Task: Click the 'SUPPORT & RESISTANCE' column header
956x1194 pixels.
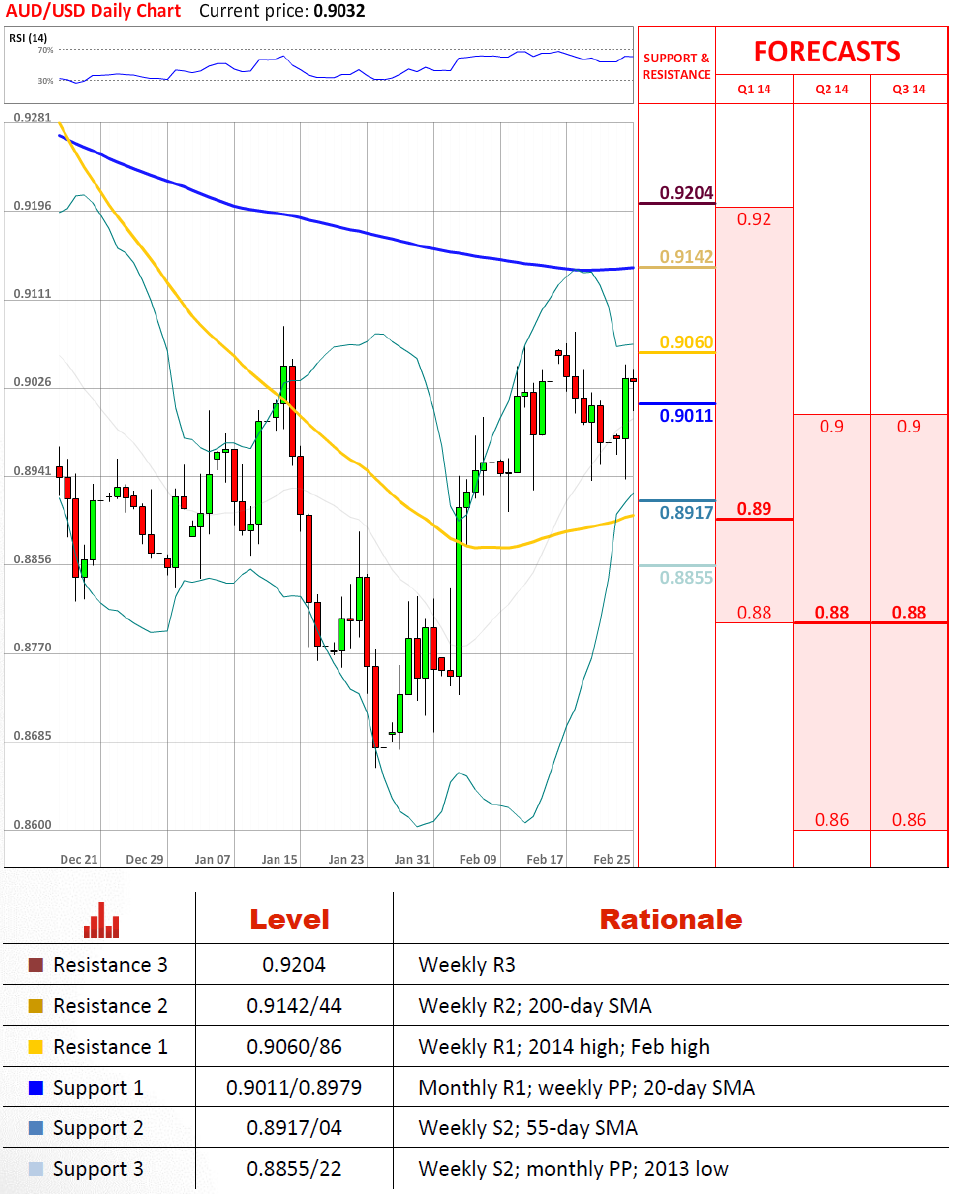Action: tap(676, 66)
